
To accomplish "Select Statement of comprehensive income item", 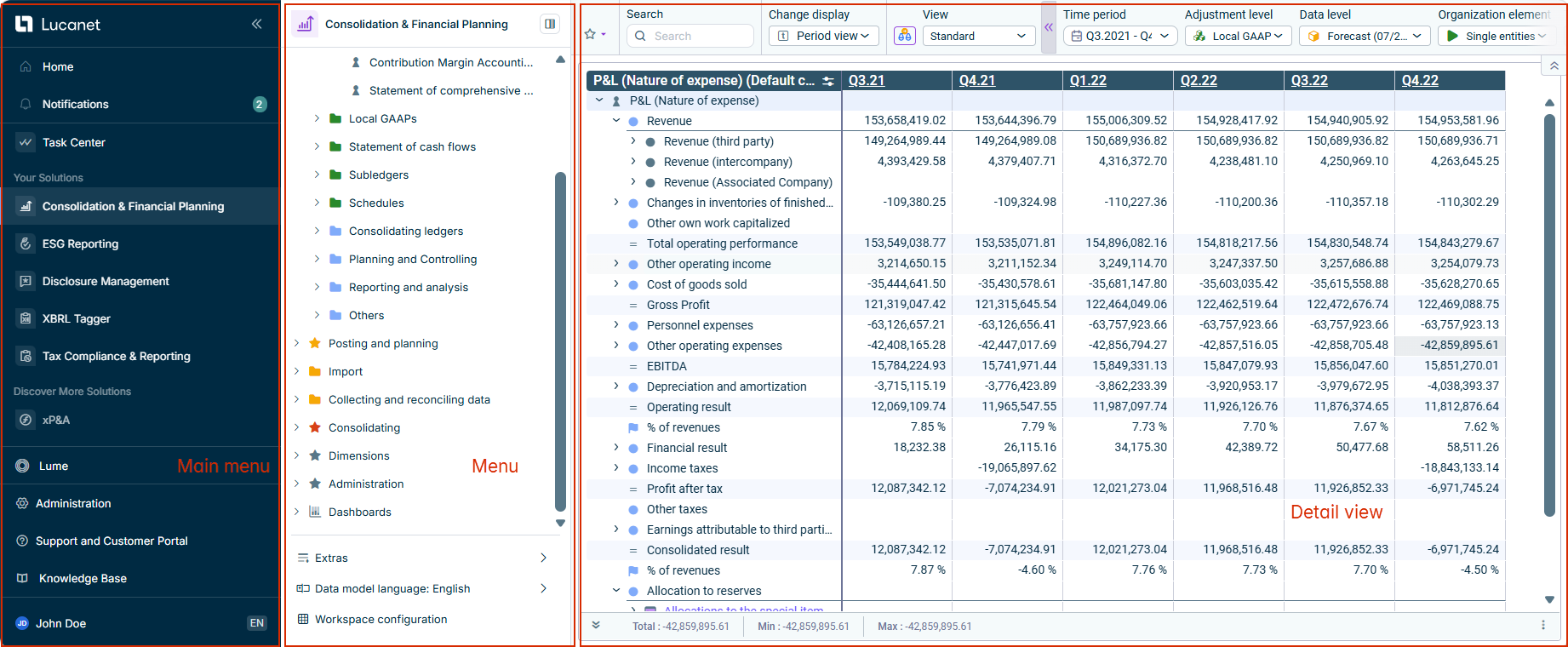I will pos(451,90).
